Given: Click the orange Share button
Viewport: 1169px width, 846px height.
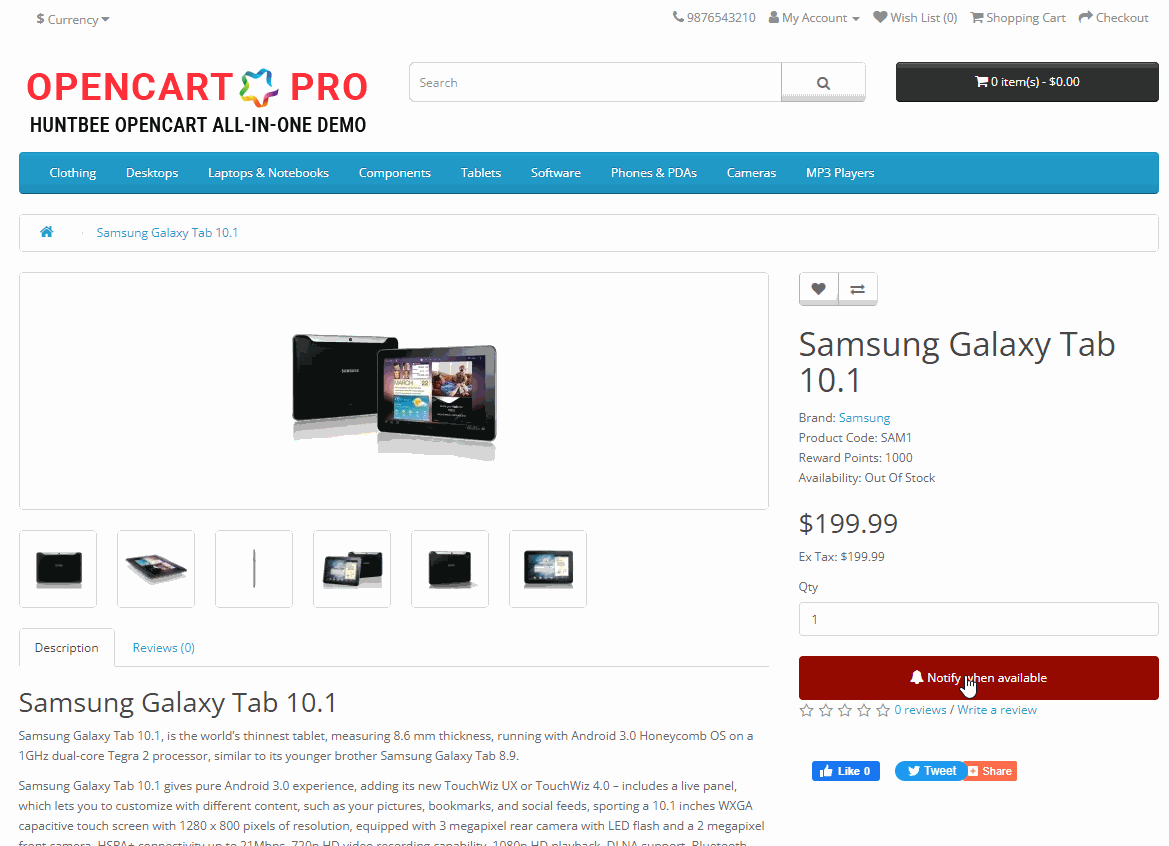Looking at the screenshot, I should (x=991, y=771).
